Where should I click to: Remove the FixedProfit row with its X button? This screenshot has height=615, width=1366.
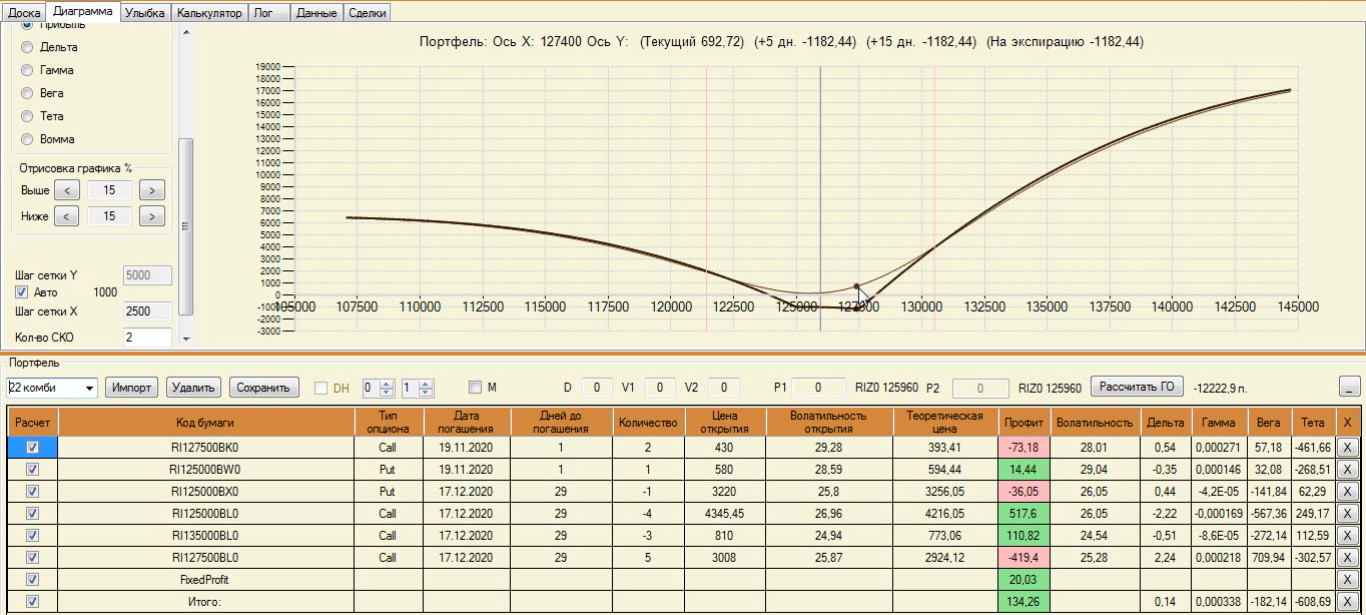coord(1346,579)
